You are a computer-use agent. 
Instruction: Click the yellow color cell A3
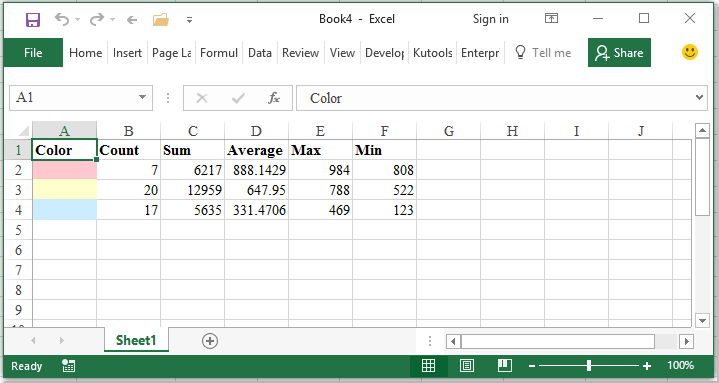[65, 190]
